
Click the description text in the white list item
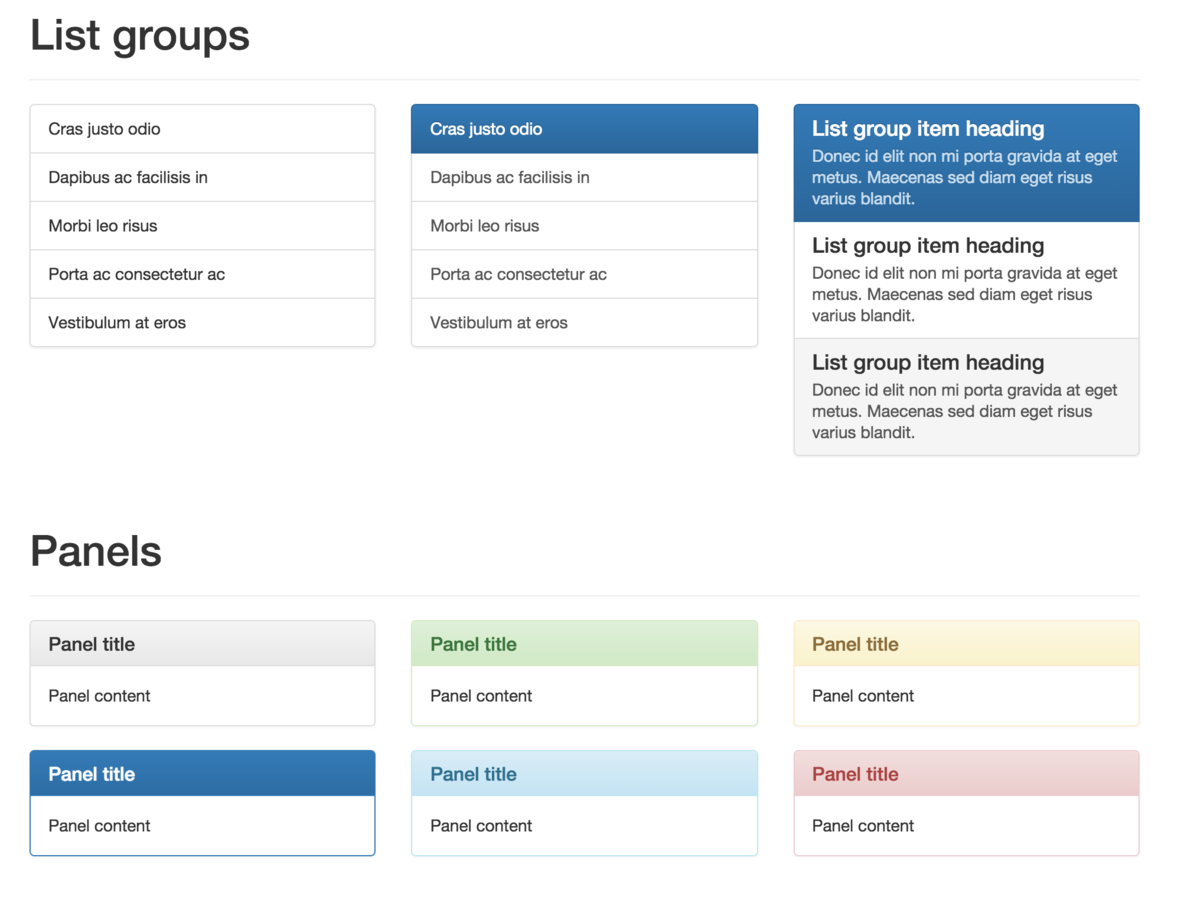(964, 294)
